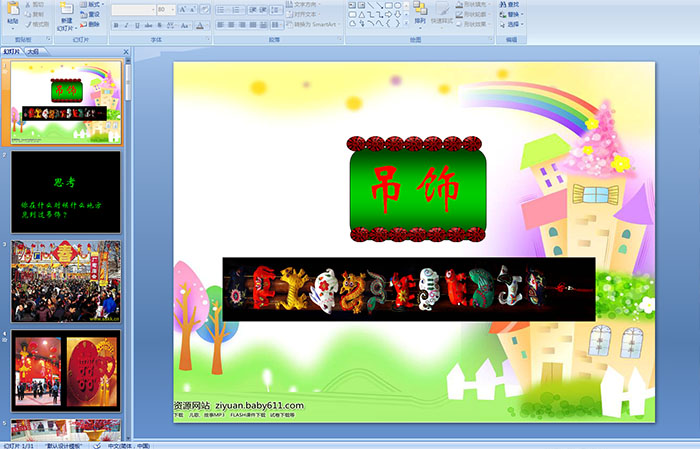Open the Change Case (Aa) menu

[185, 25]
